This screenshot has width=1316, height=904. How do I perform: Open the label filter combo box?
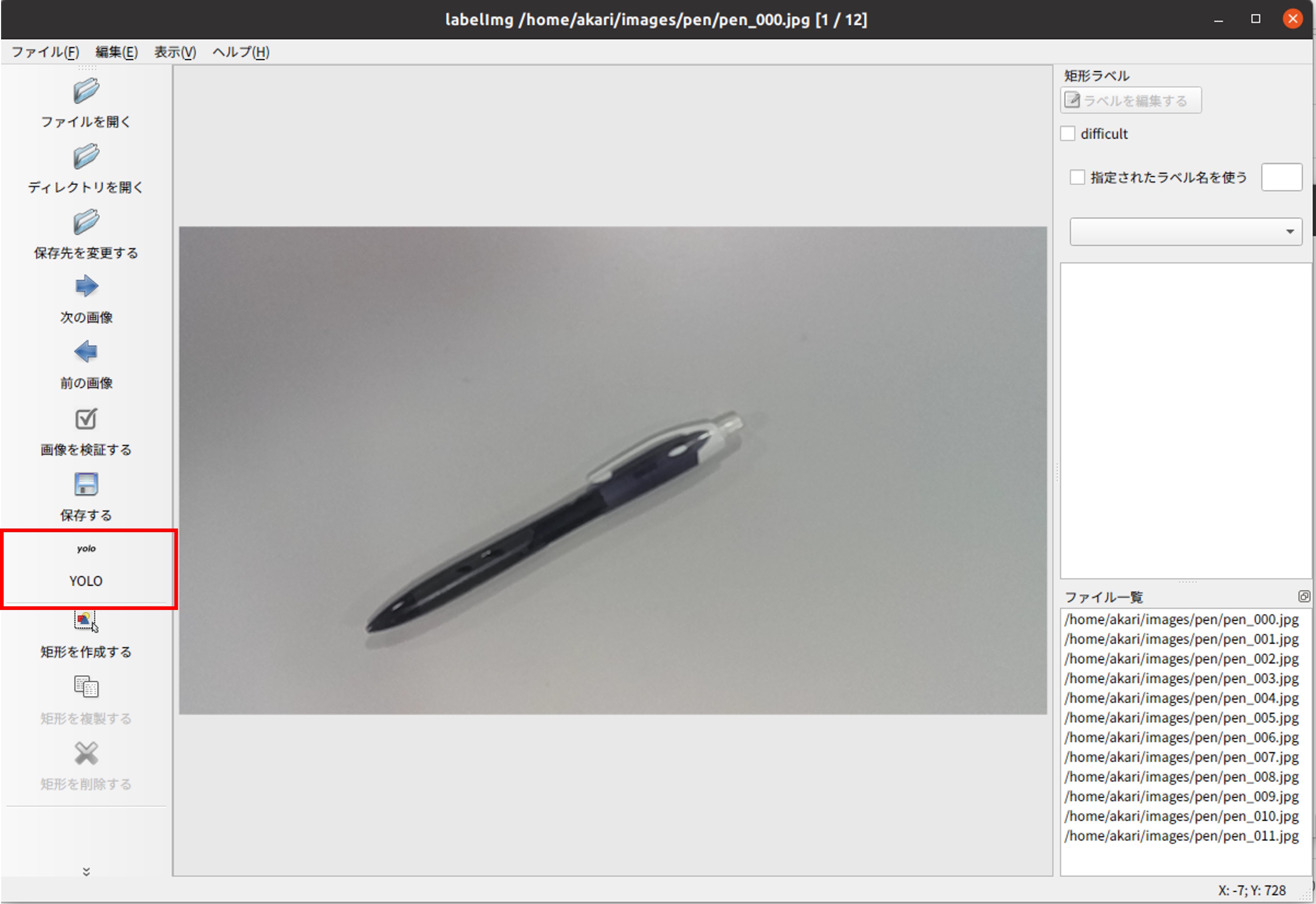[x=1185, y=232]
